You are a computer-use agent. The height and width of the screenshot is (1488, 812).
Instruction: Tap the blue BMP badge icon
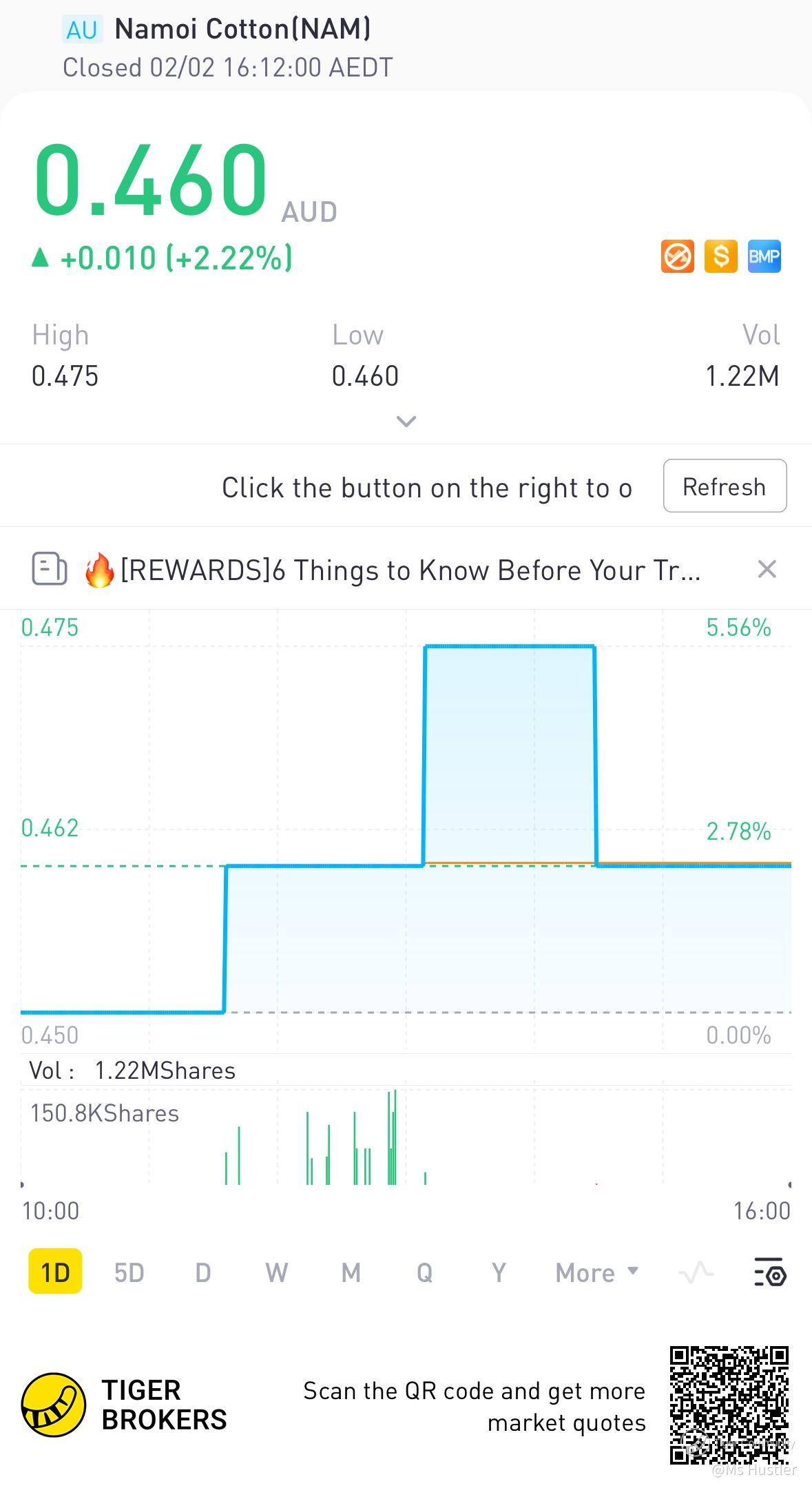click(764, 256)
